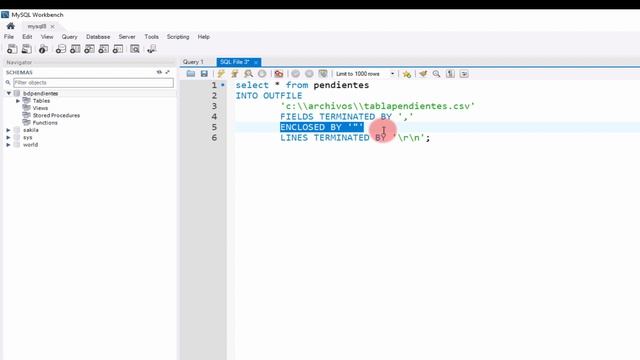Reconnect to DBMS icon
Viewport: 640px width, 360px height.
151,49
